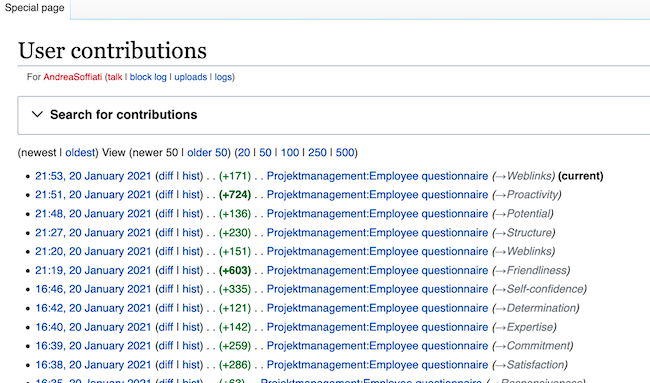View diff for the 21:51 Proactivity edit

click(166, 195)
